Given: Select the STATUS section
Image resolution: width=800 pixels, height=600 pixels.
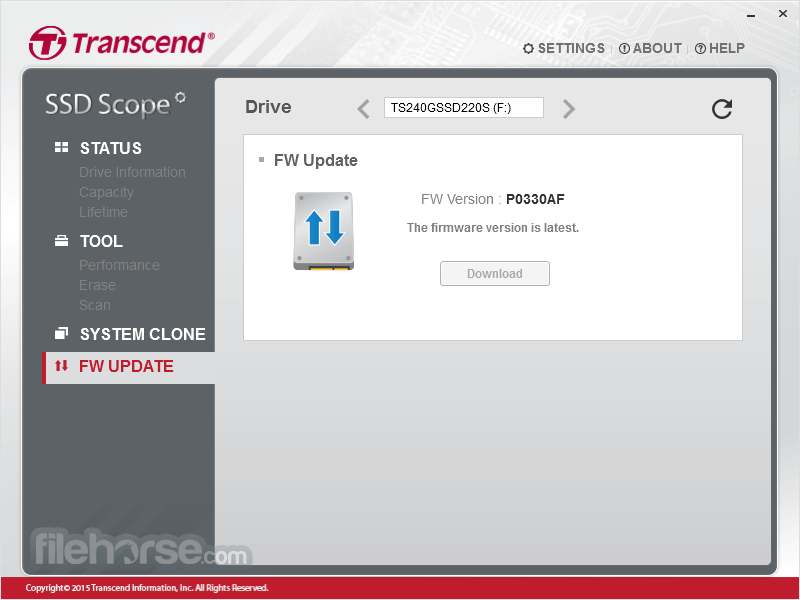Looking at the screenshot, I should point(111,148).
